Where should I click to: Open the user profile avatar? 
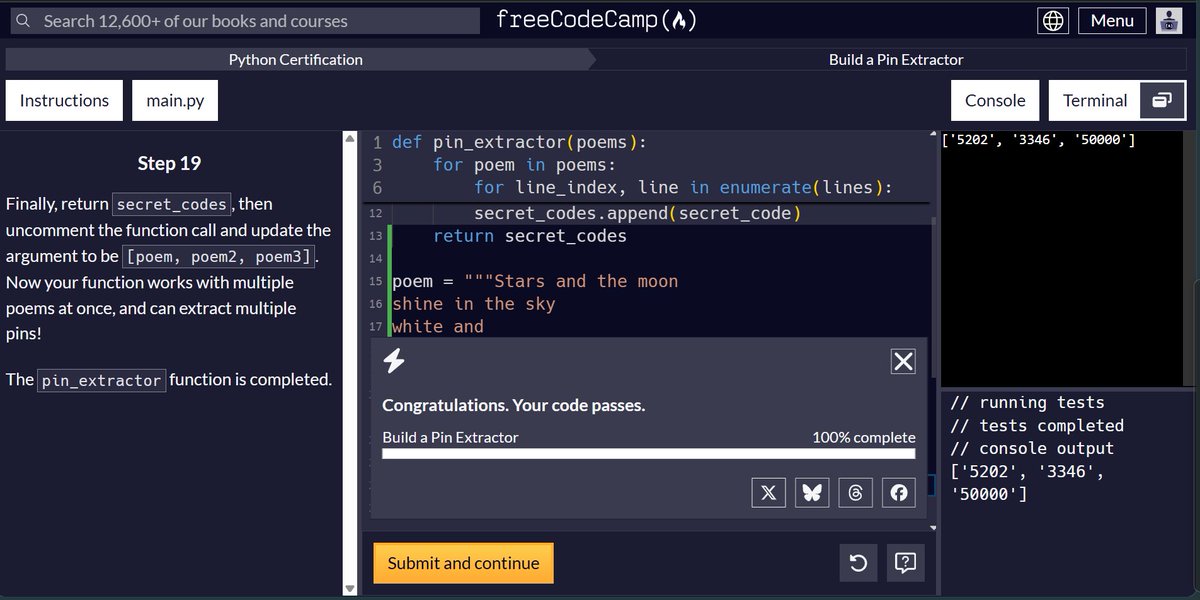tap(1169, 20)
